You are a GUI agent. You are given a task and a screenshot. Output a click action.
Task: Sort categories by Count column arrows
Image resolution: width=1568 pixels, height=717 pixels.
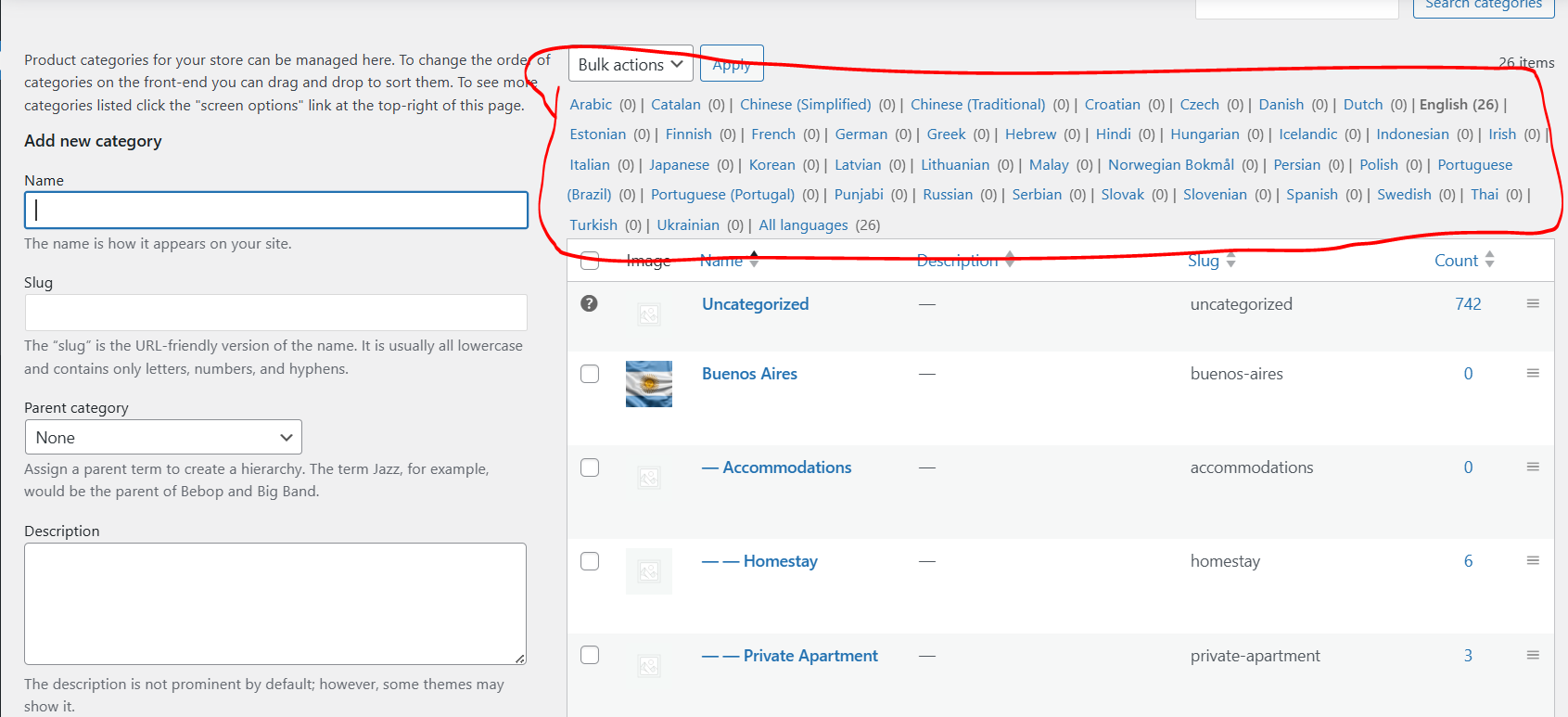click(1489, 260)
